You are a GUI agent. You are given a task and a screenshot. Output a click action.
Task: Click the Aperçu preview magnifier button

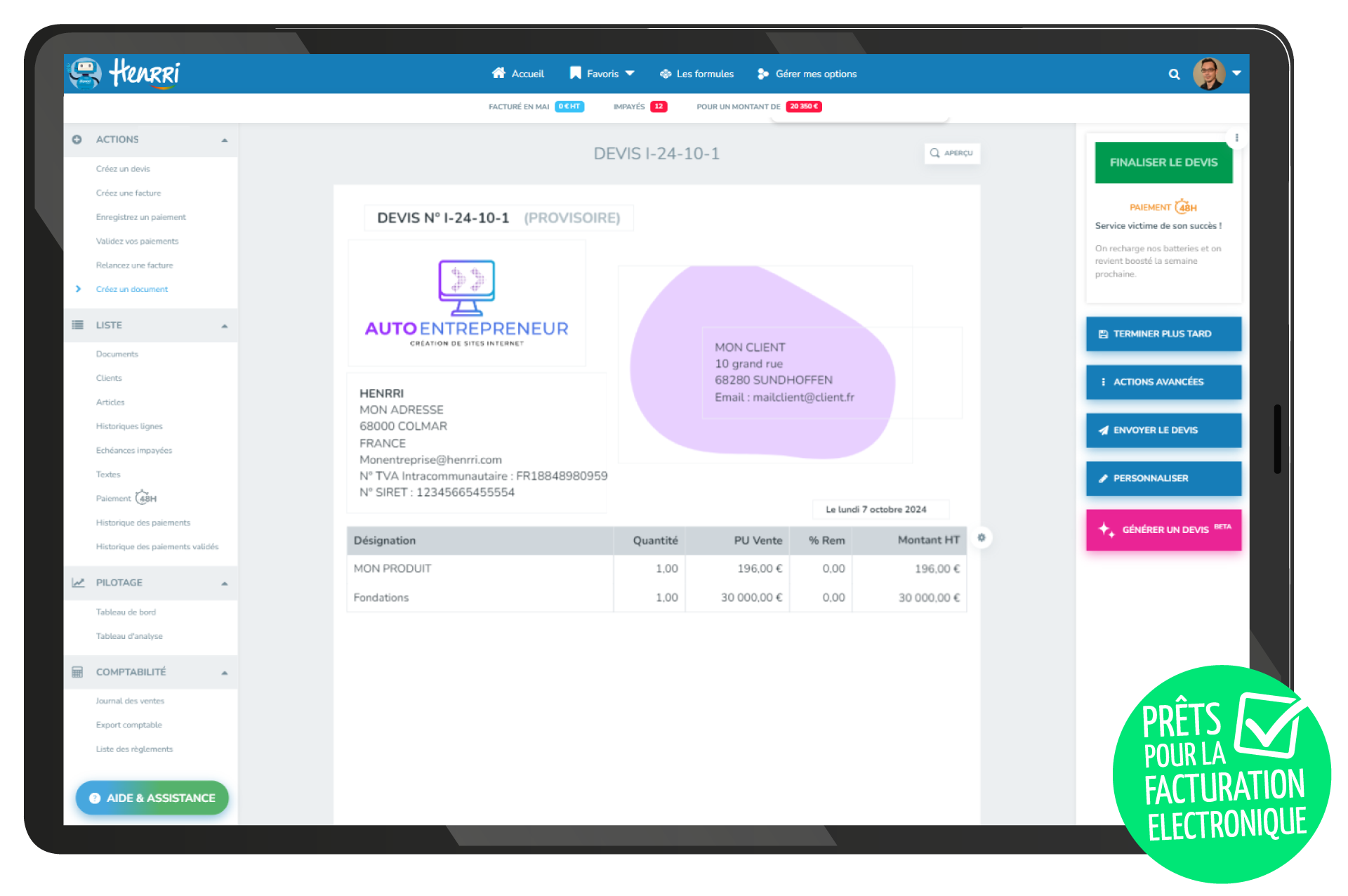click(952, 153)
